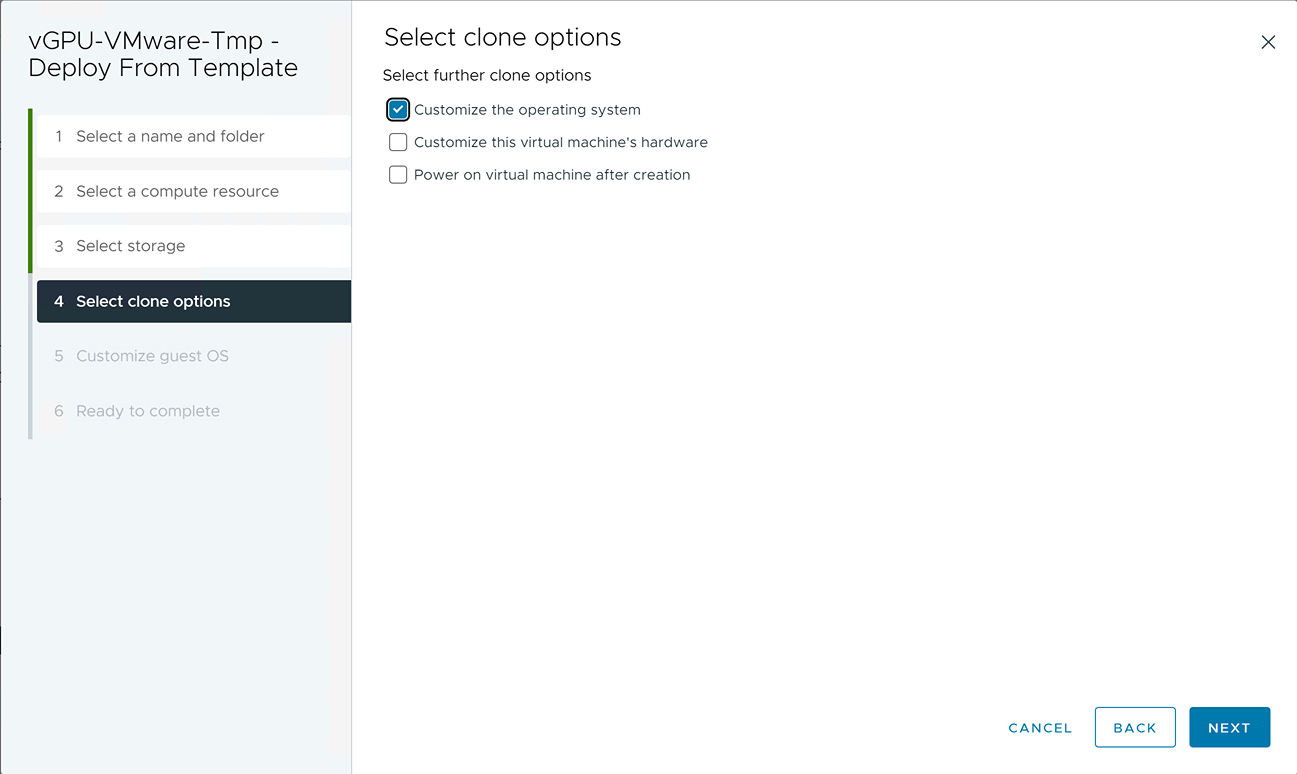This screenshot has height=774, width=1297.
Task: Click the 'Select further clone options' subtitle
Action: [487, 75]
